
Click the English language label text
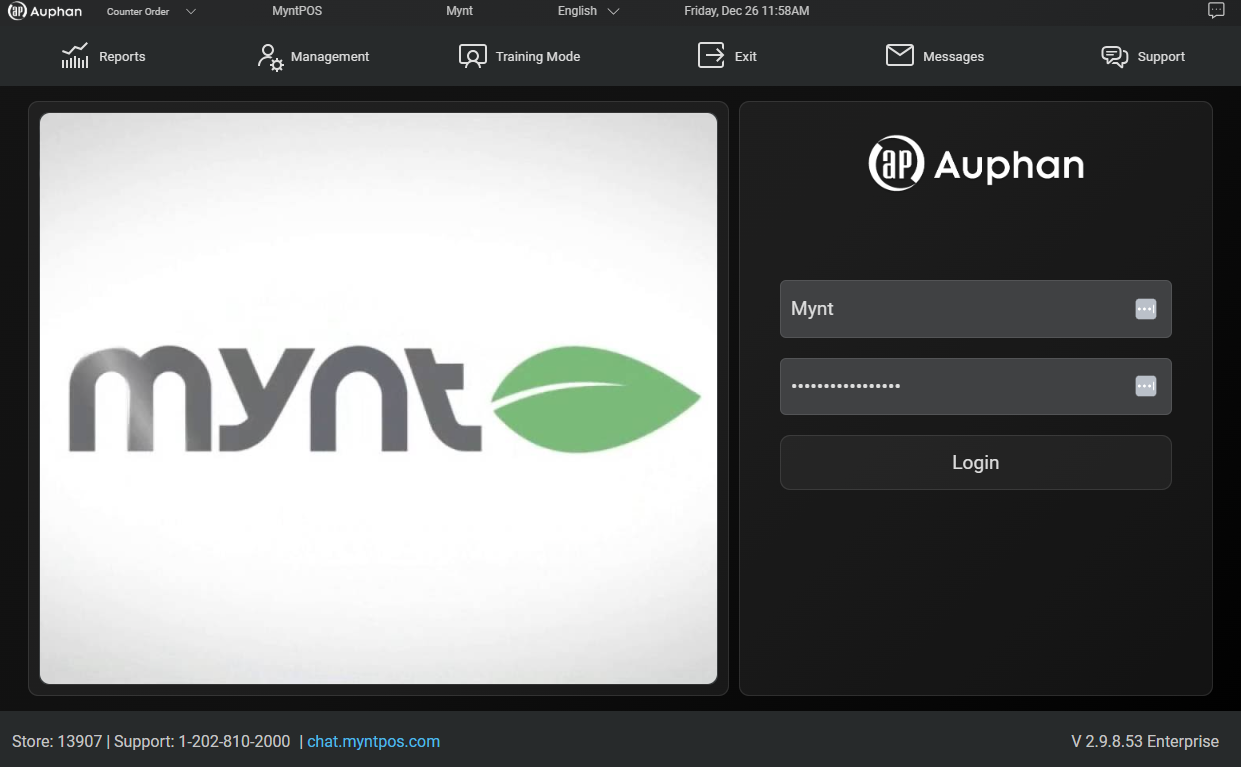click(x=577, y=11)
